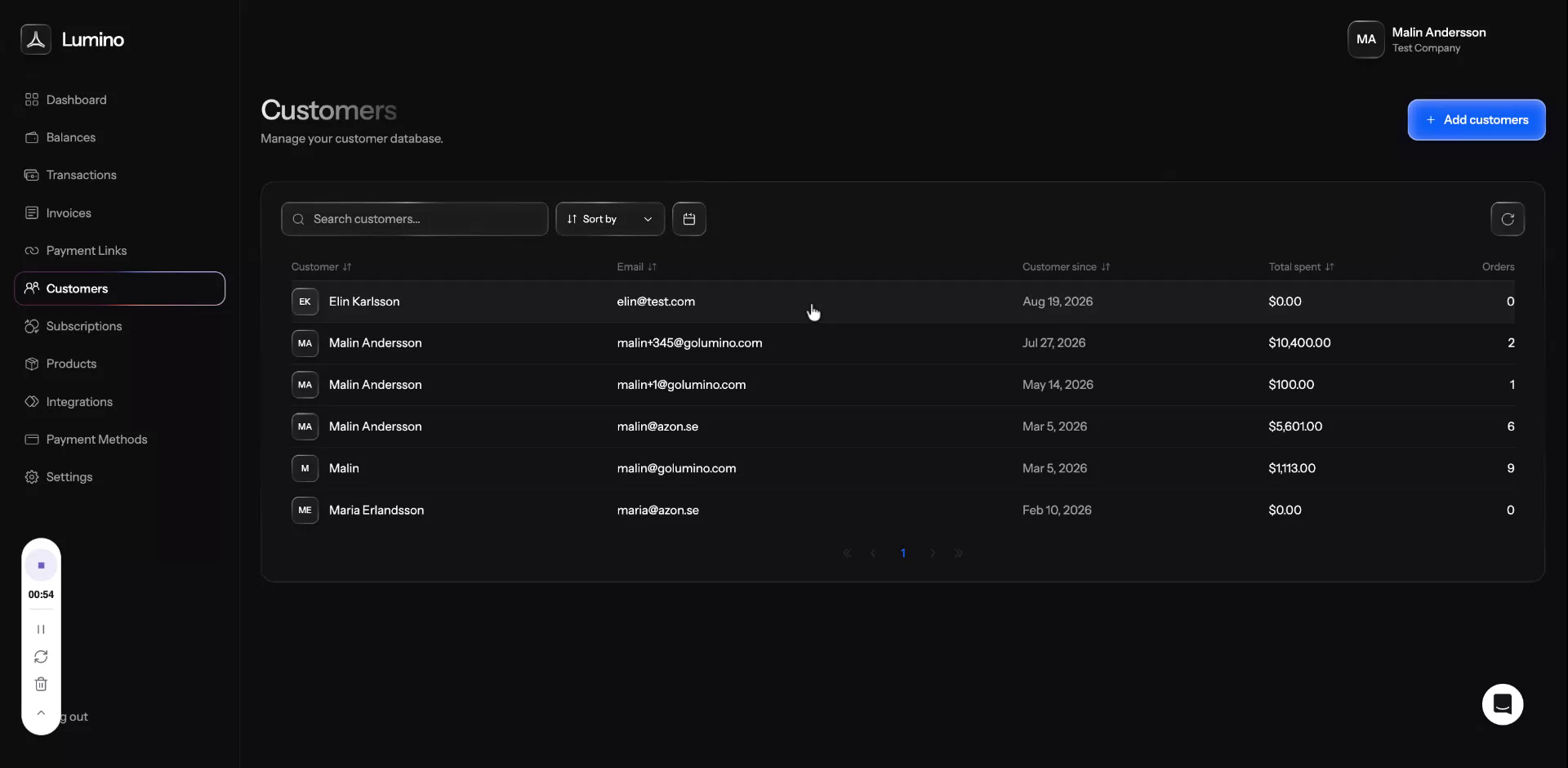Sort by Email column header
This screenshot has height=768, width=1568.
pyautogui.click(x=637, y=267)
